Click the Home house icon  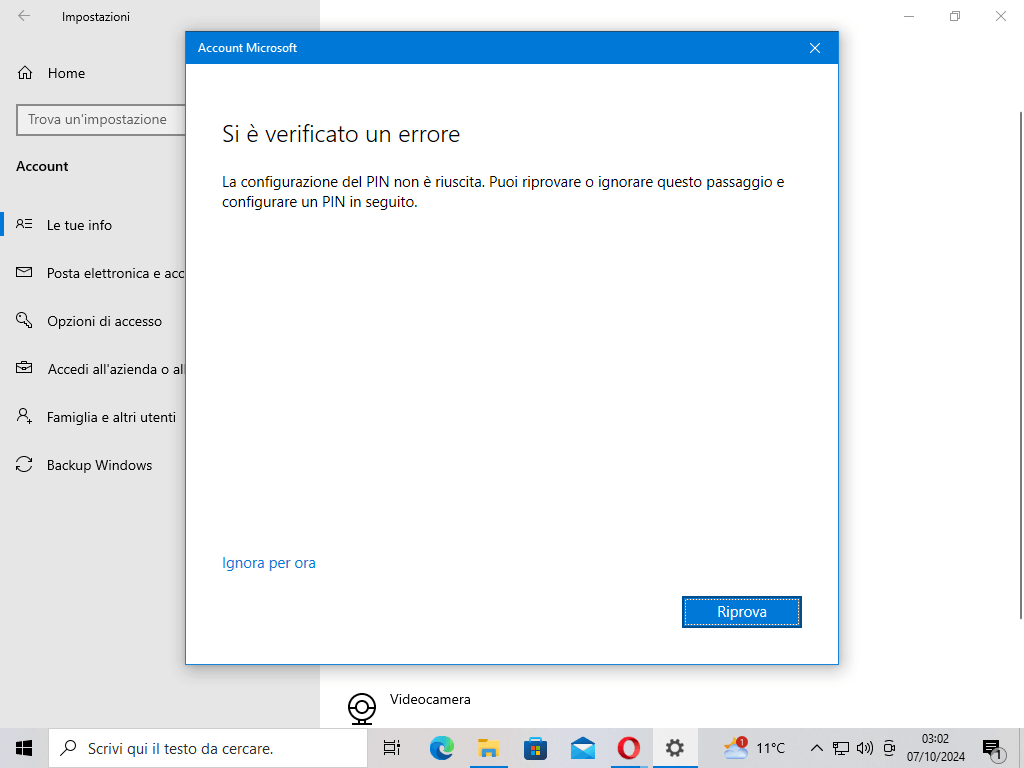[x=25, y=72]
